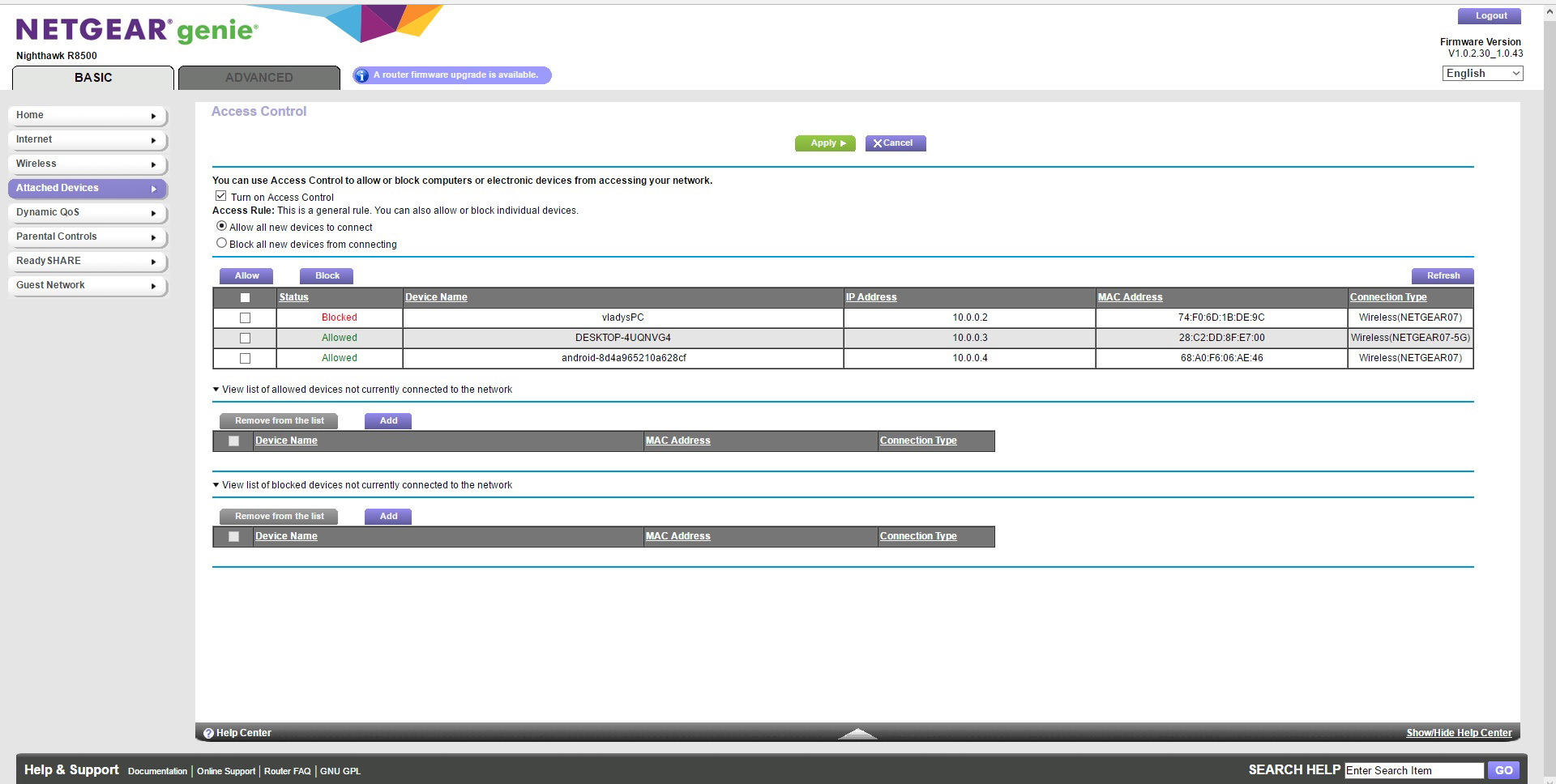The height and width of the screenshot is (784, 1556).
Task: Collapse the allowed devices not connected list
Action: pyautogui.click(x=216, y=390)
